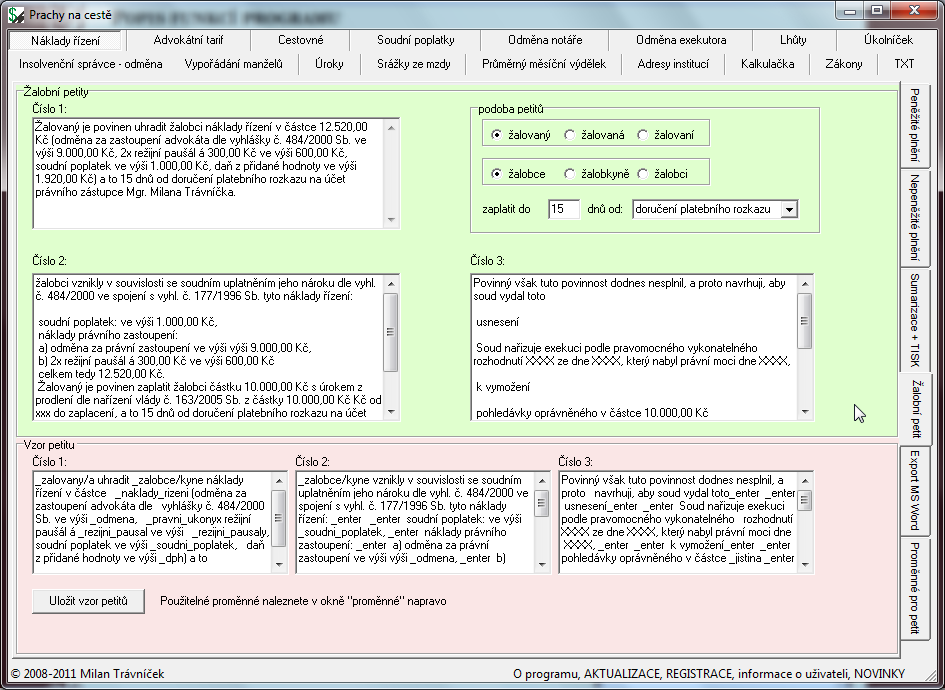The width and height of the screenshot is (945, 690).
Task: Open the Export MS Word side tab
Action: 914,490
